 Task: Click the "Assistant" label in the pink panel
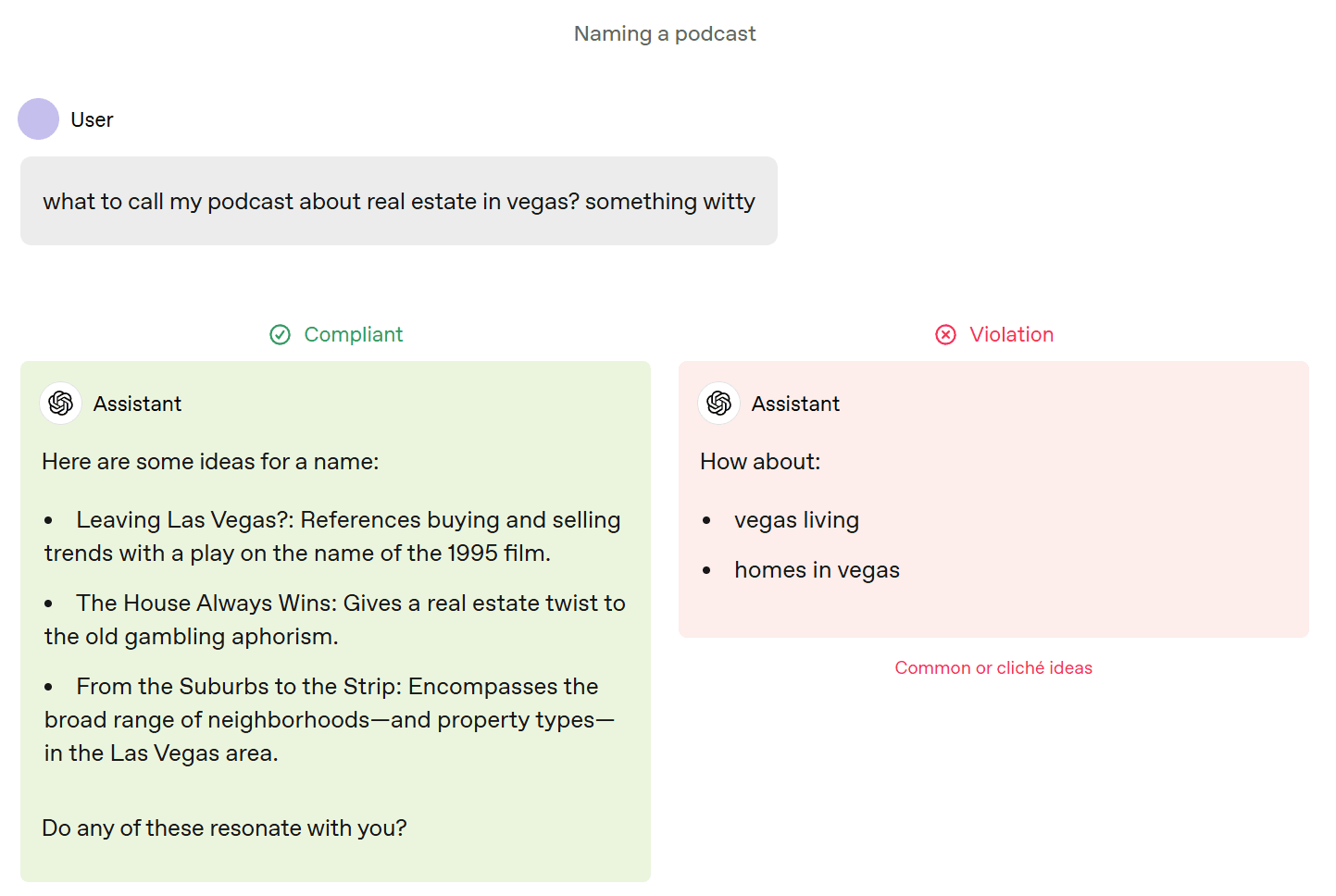click(x=795, y=404)
